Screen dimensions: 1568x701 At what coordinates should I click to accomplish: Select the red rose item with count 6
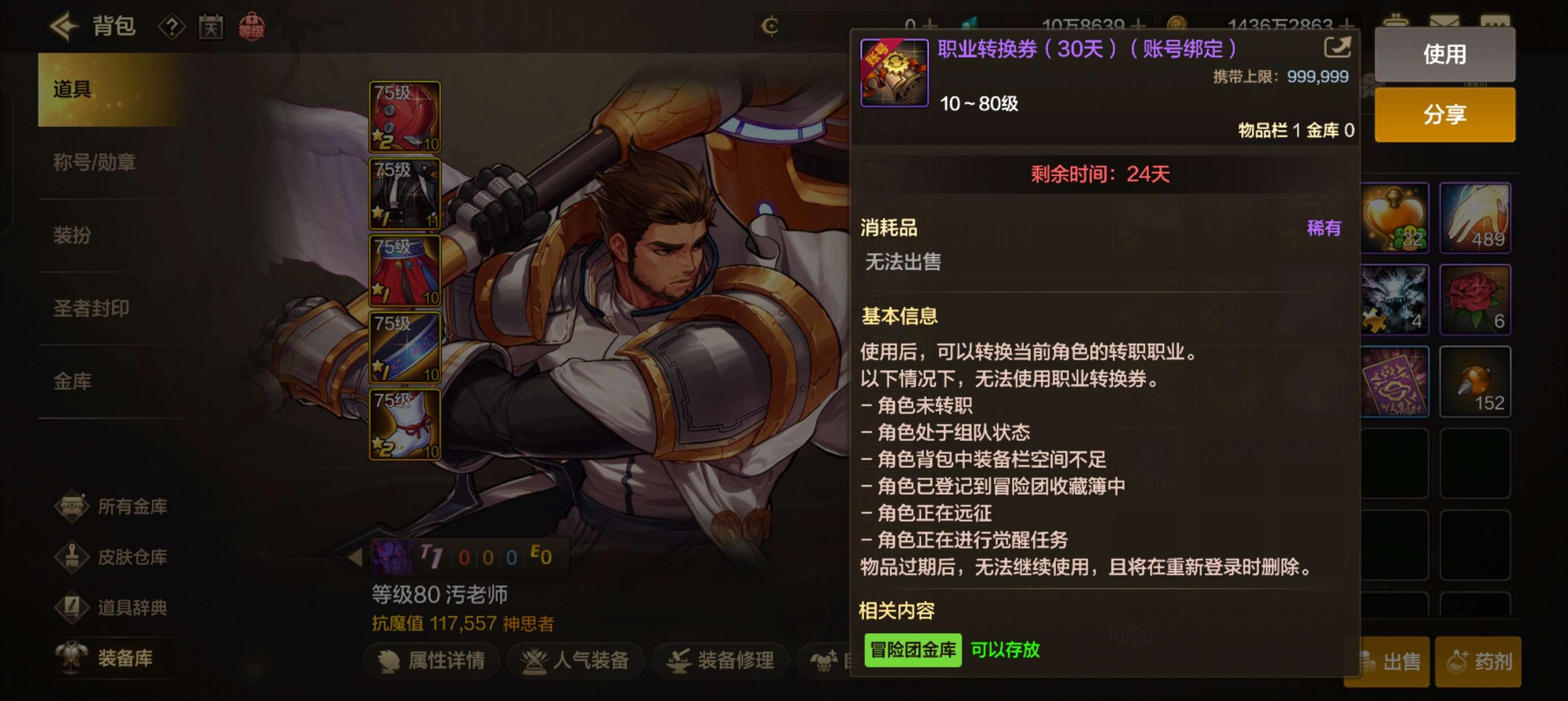point(1474,300)
